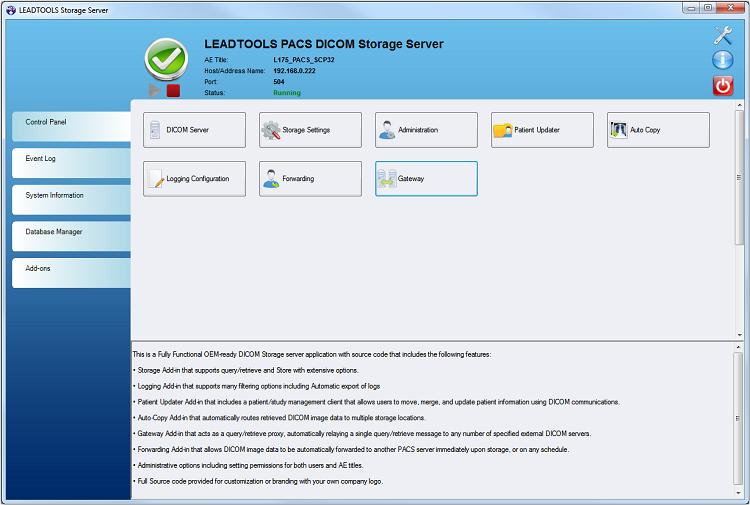
Task: Click the control panel vertical scrollbar thumb
Action: point(739,177)
